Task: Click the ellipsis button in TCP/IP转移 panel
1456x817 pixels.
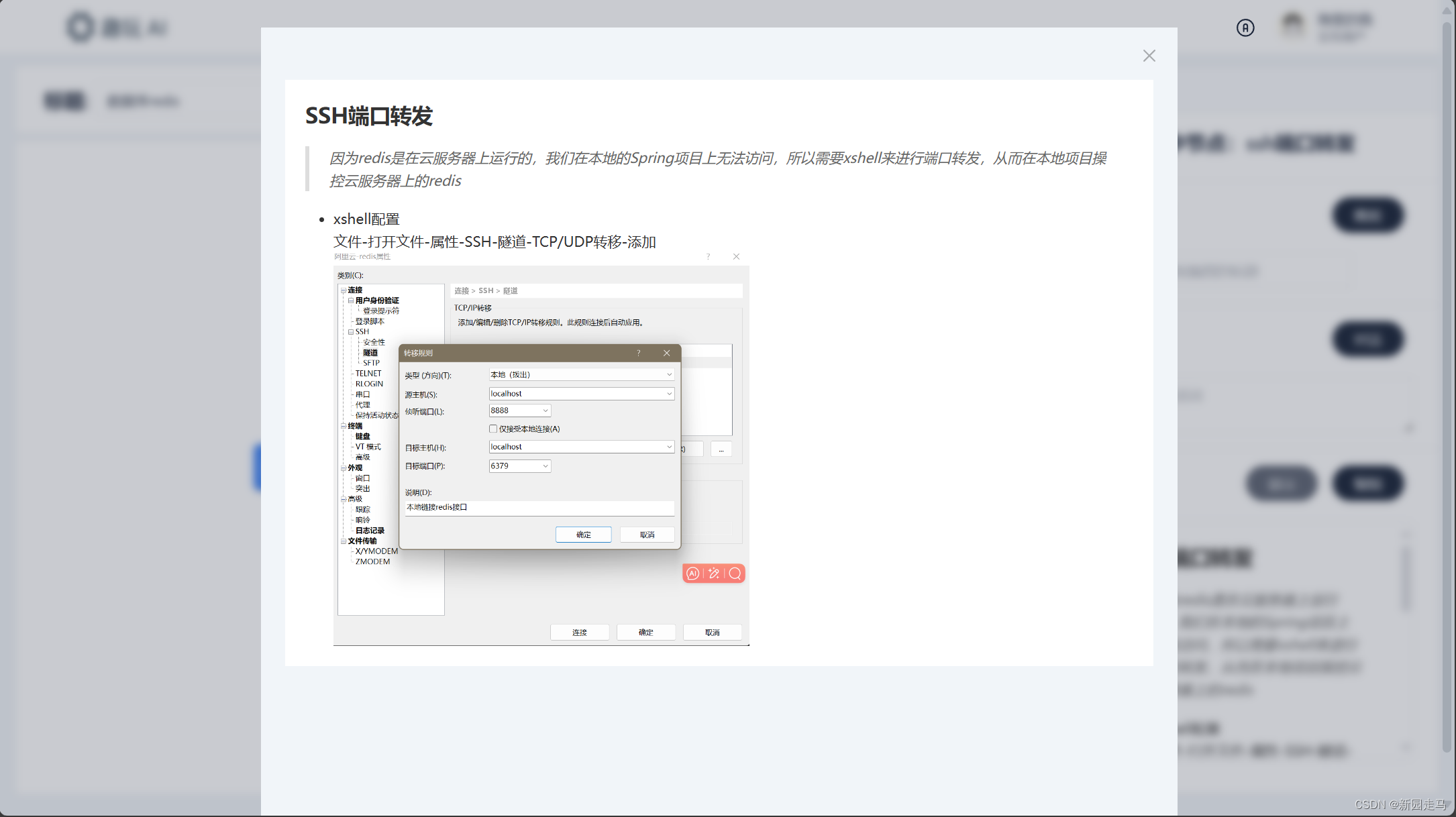Action: (x=721, y=449)
